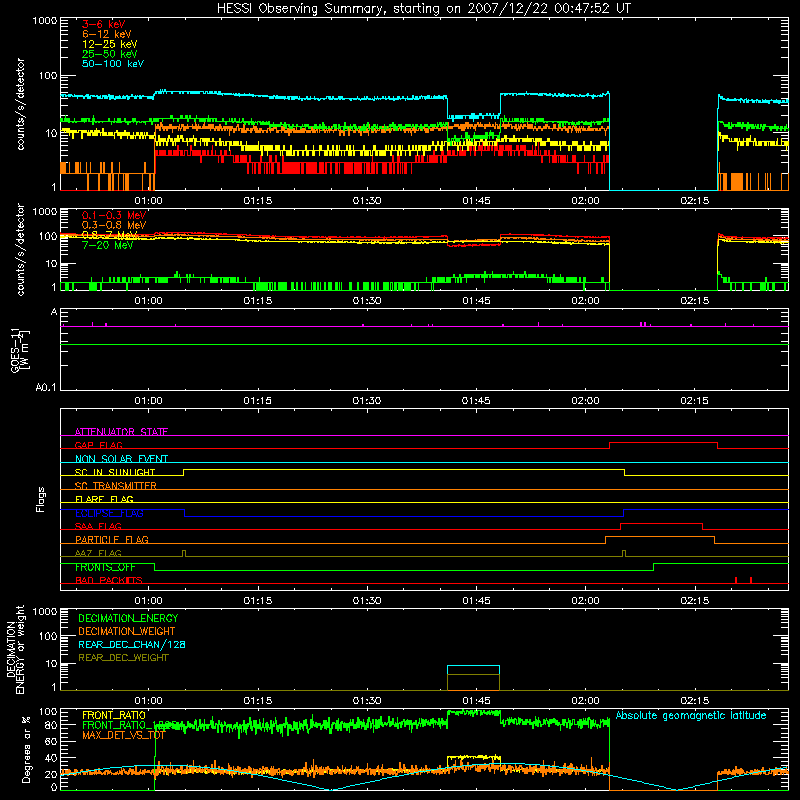The width and height of the screenshot is (800, 800).
Task: Click 01:15 tick under the decimation panel
Action: [x=258, y=701]
